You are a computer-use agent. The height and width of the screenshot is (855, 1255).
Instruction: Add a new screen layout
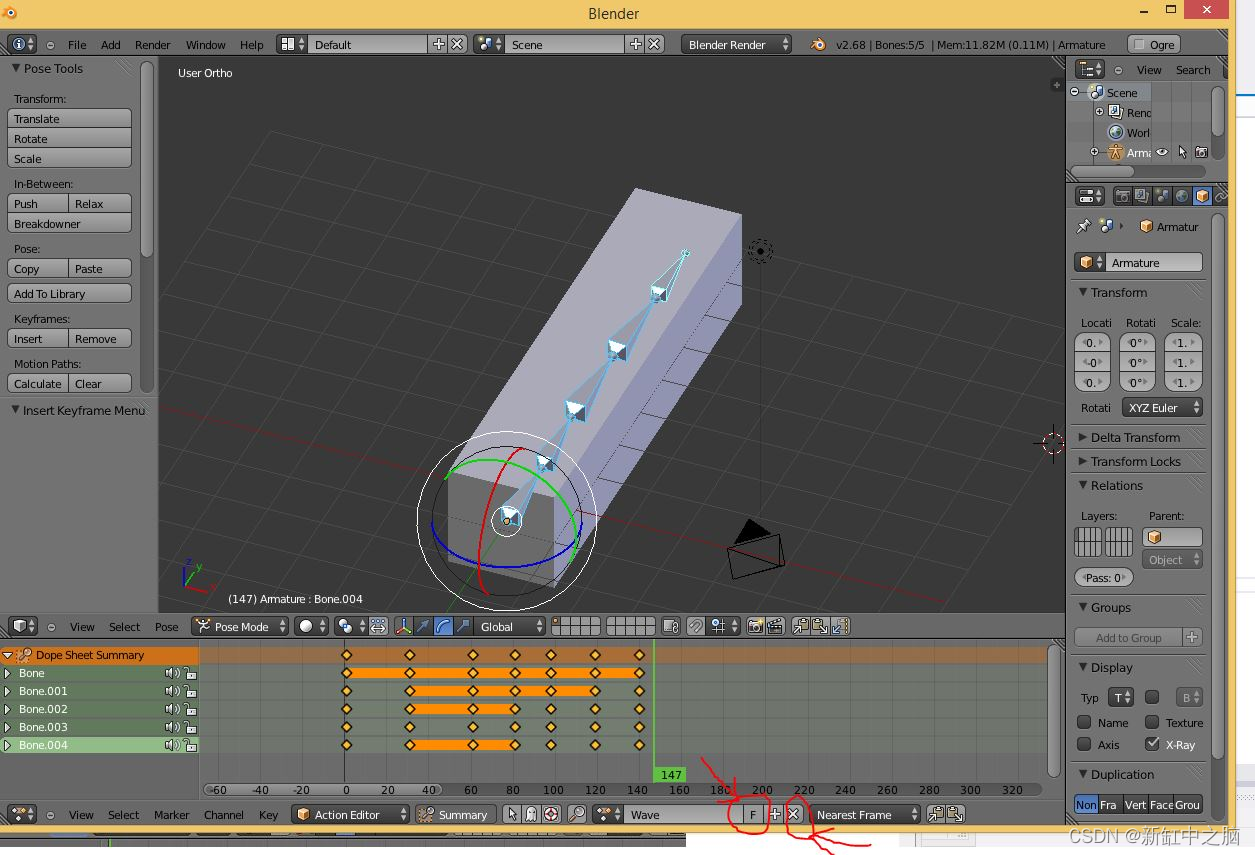pos(438,44)
